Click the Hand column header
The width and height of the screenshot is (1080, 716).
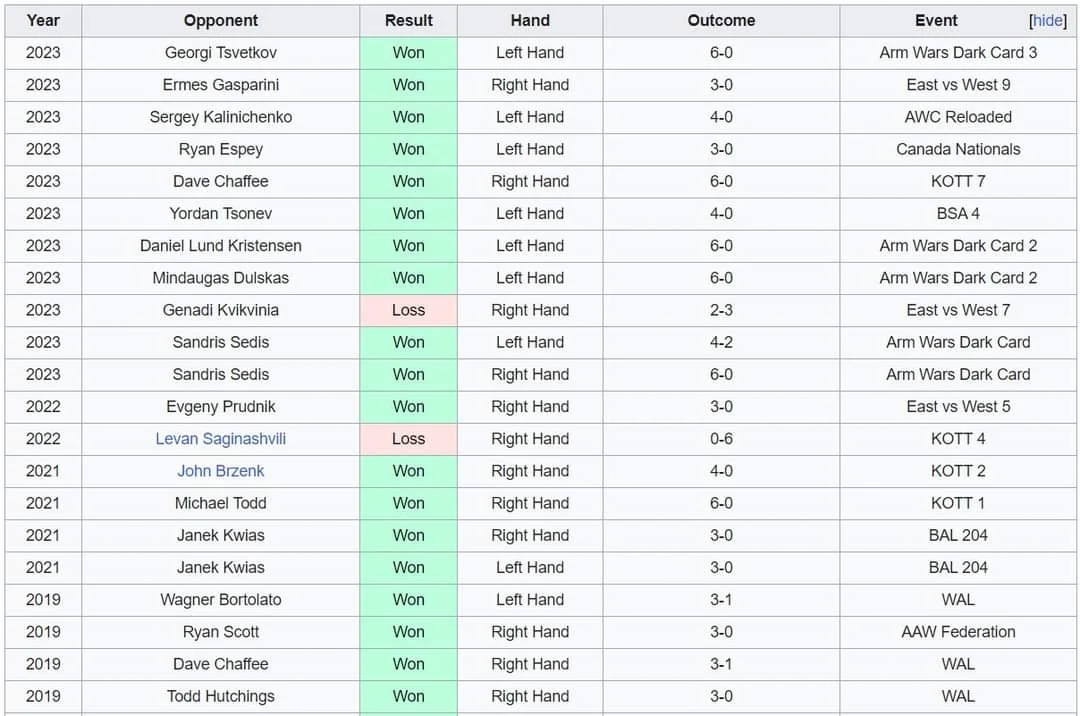click(529, 20)
